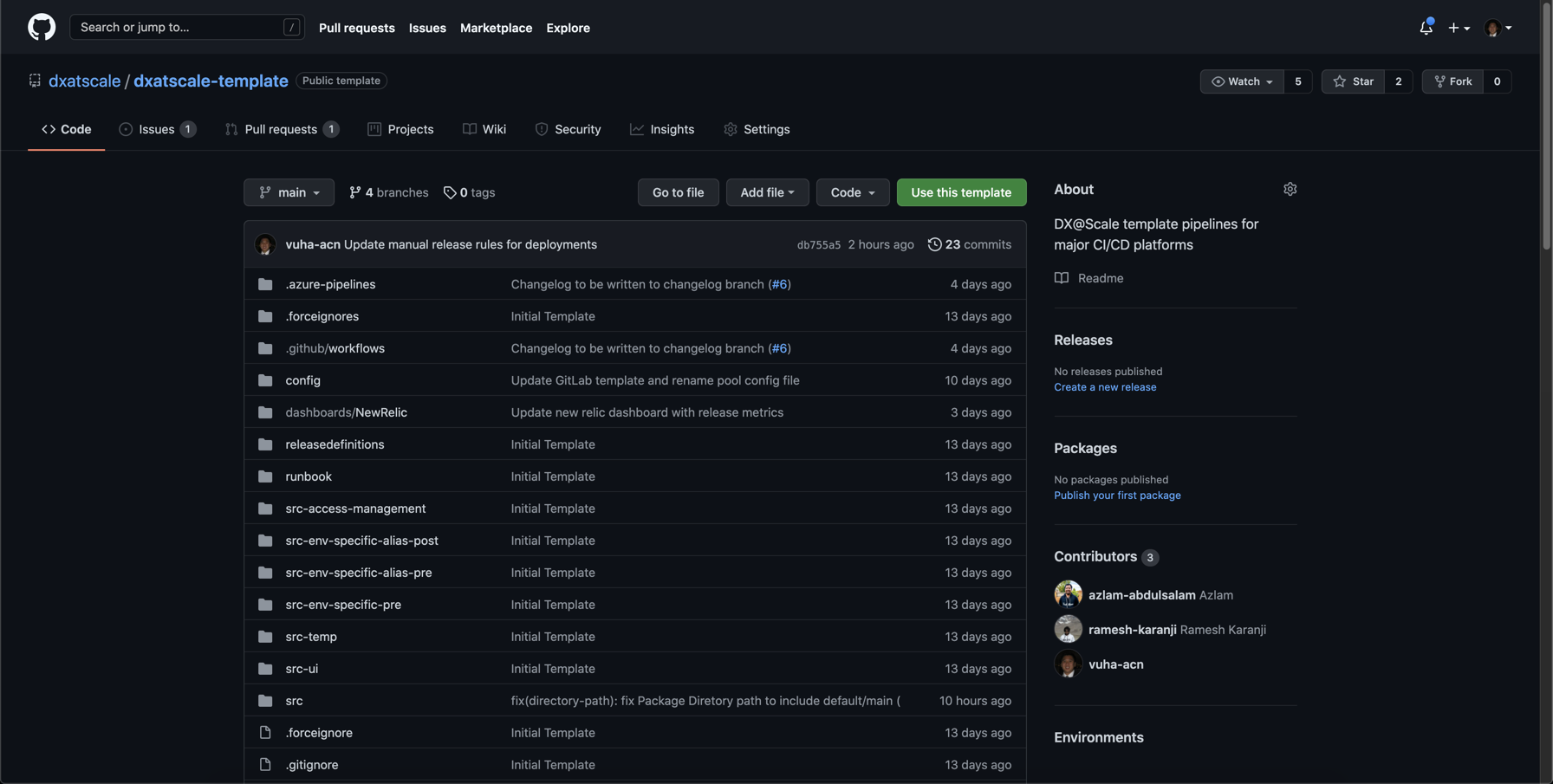
Task: Expand the Add file dropdown
Action: 767,192
